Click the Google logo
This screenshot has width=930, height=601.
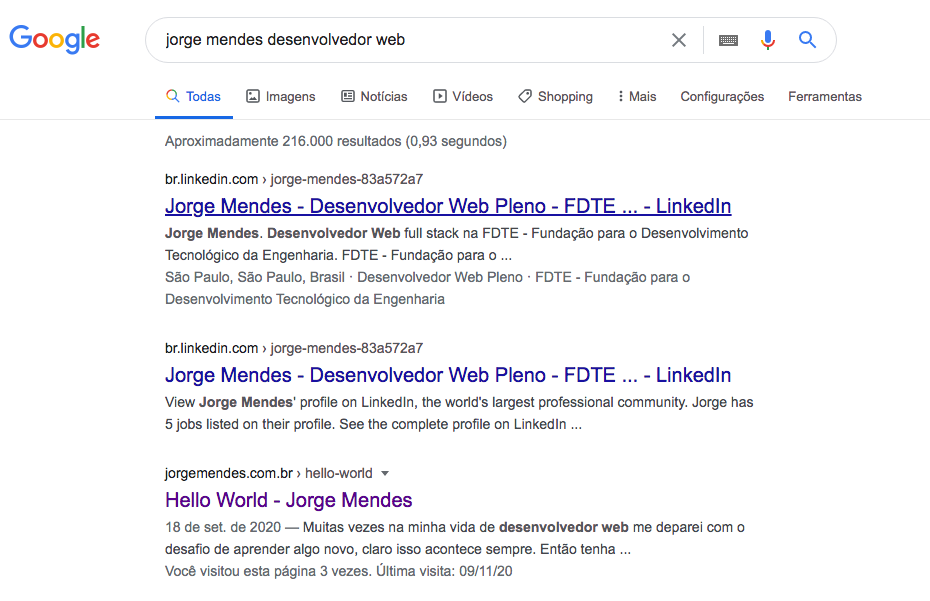coord(55,39)
